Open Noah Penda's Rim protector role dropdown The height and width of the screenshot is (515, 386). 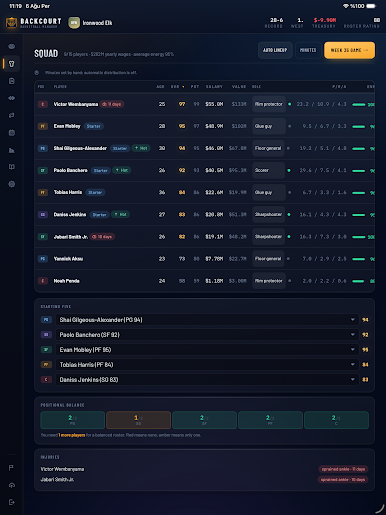pyautogui.click(x=269, y=281)
